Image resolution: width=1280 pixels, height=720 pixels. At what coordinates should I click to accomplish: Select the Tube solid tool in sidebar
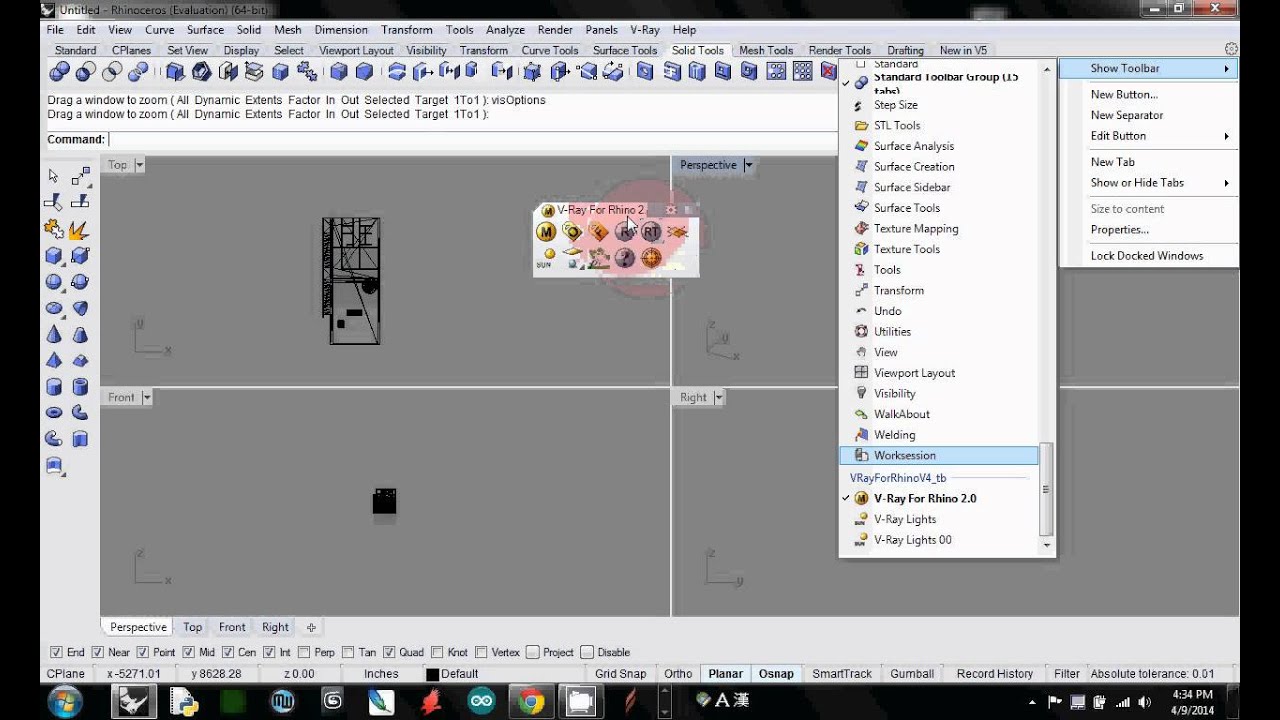point(80,387)
